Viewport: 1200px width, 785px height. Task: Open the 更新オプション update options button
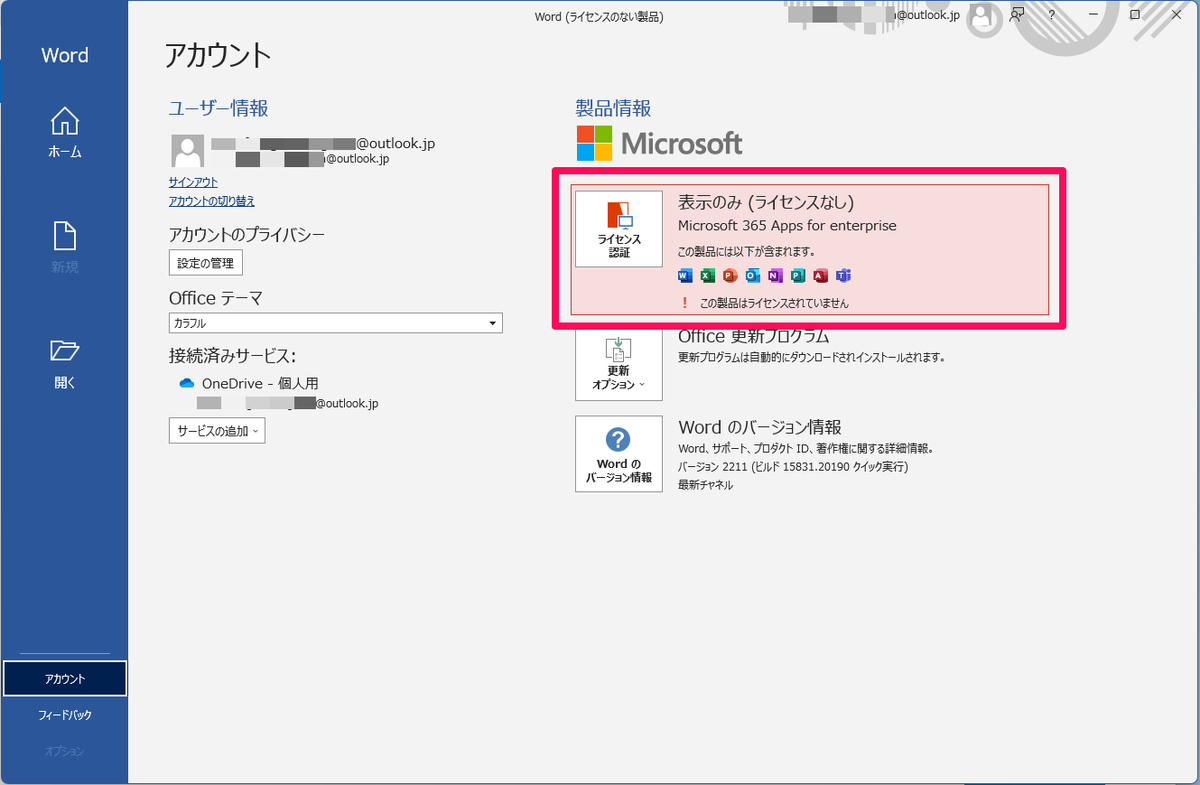(619, 363)
